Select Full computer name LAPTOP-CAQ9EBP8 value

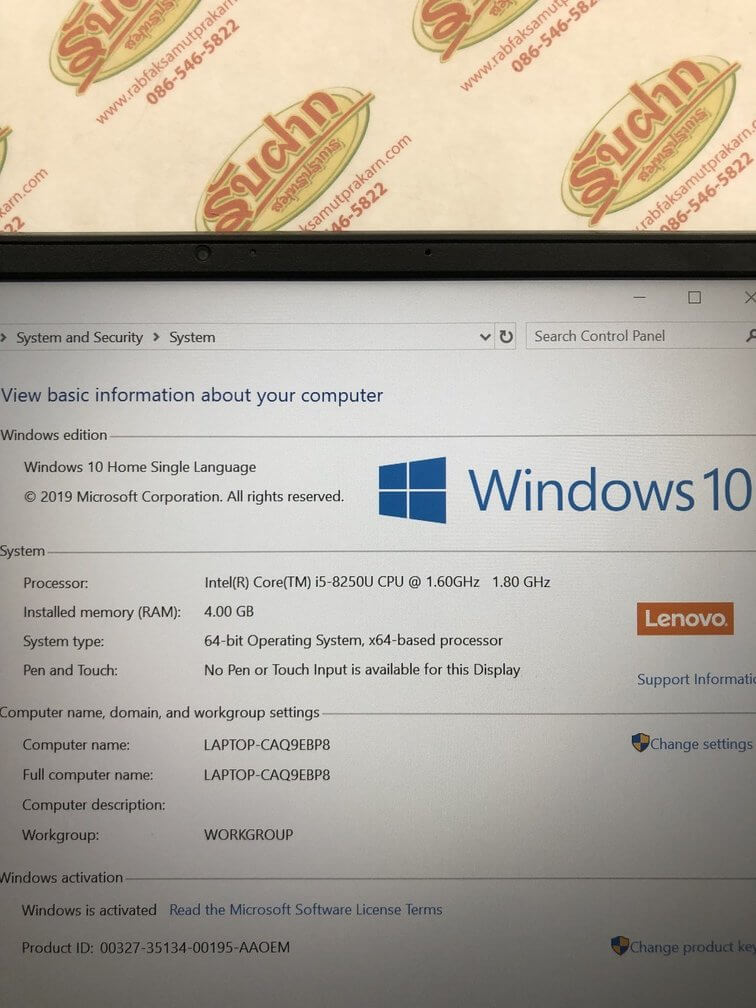[x=267, y=775]
